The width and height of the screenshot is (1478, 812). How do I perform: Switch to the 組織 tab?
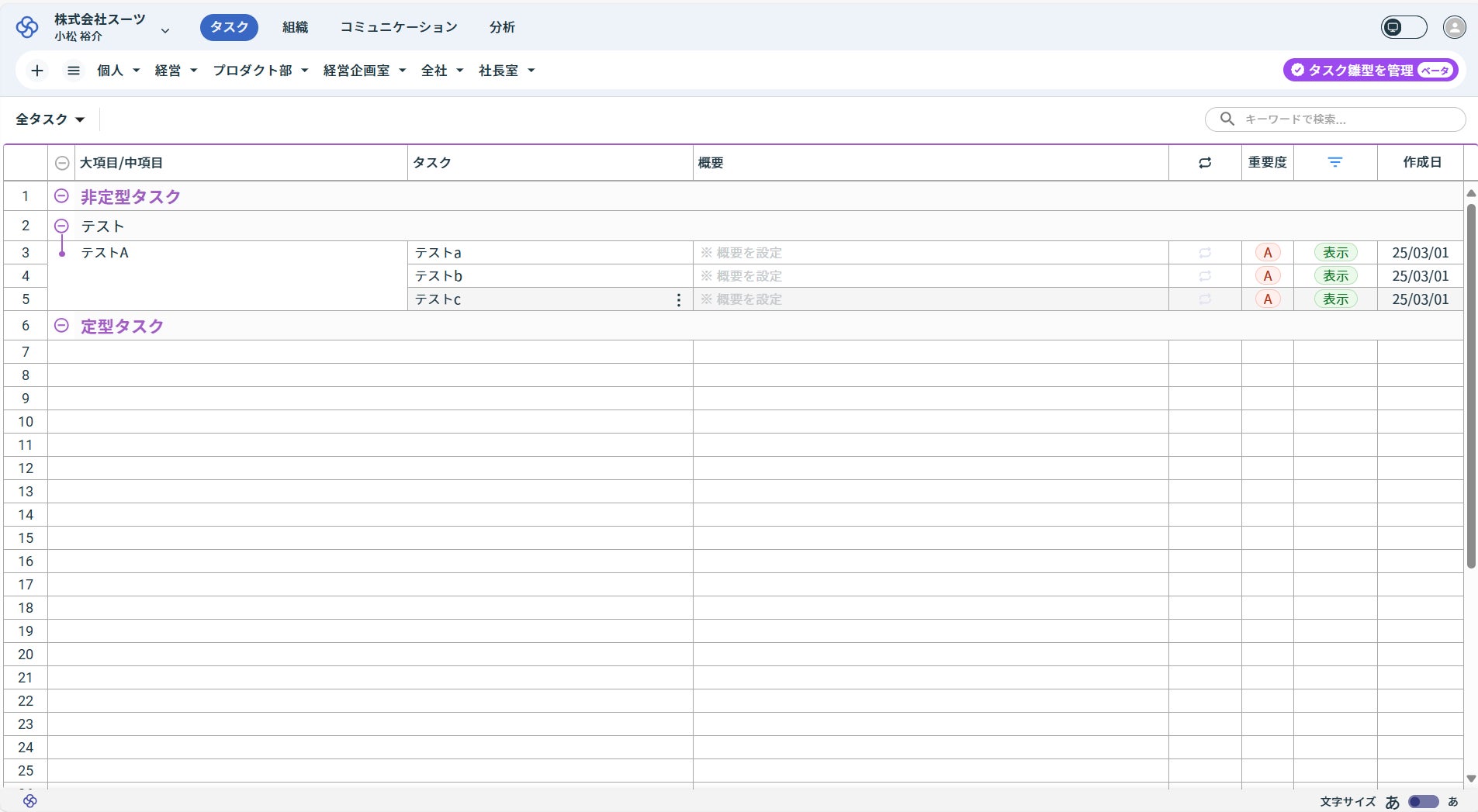click(x=295, y=27)
